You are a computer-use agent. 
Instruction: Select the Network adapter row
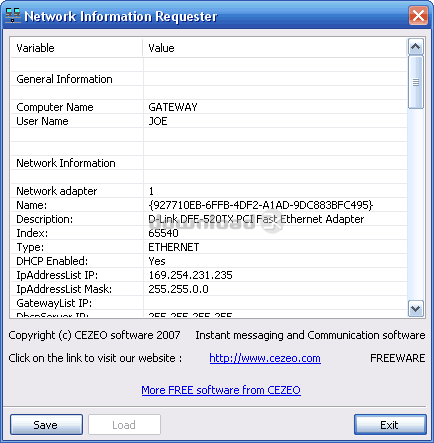tap(209, 191)
